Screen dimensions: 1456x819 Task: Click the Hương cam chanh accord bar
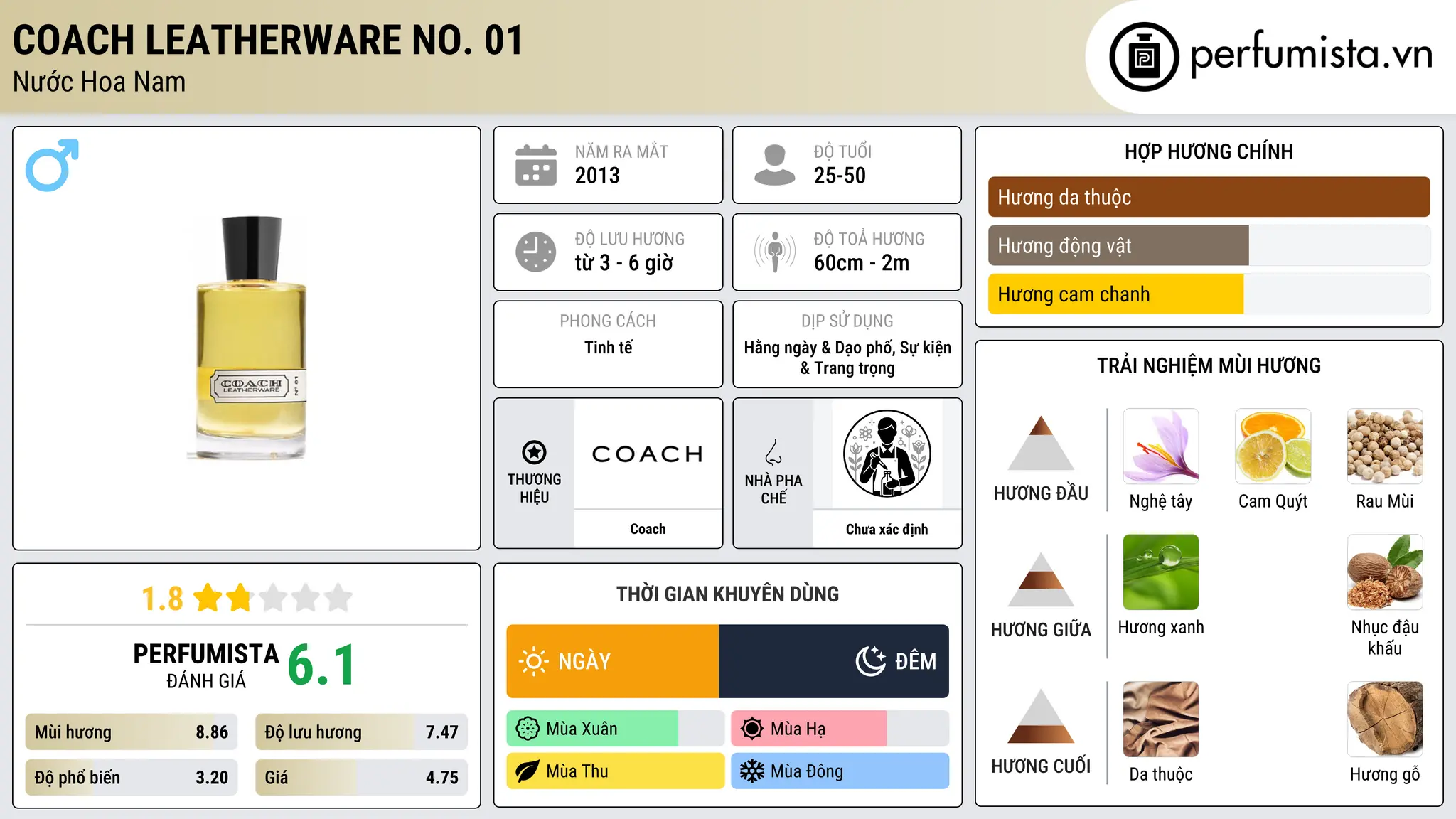1209,294
